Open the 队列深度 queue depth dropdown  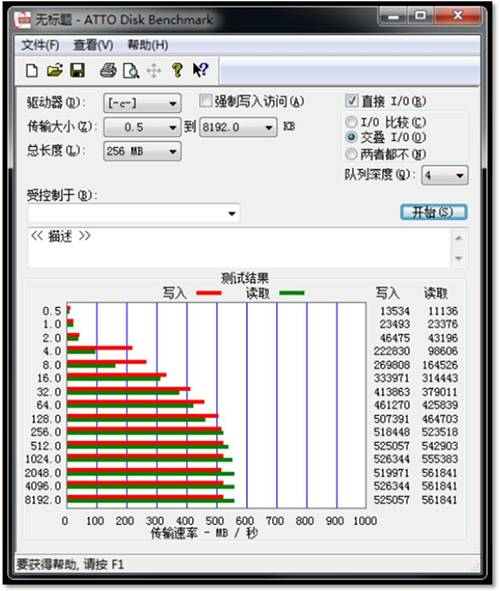(445, 175)
